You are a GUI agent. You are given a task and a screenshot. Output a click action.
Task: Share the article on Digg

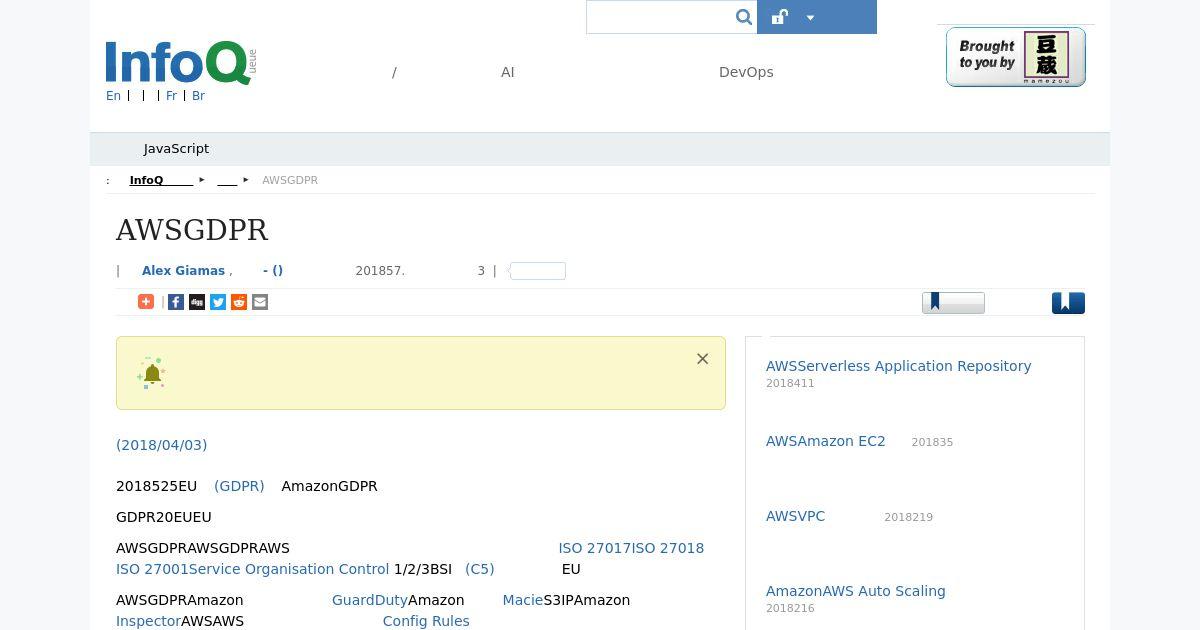pos(197,302)
